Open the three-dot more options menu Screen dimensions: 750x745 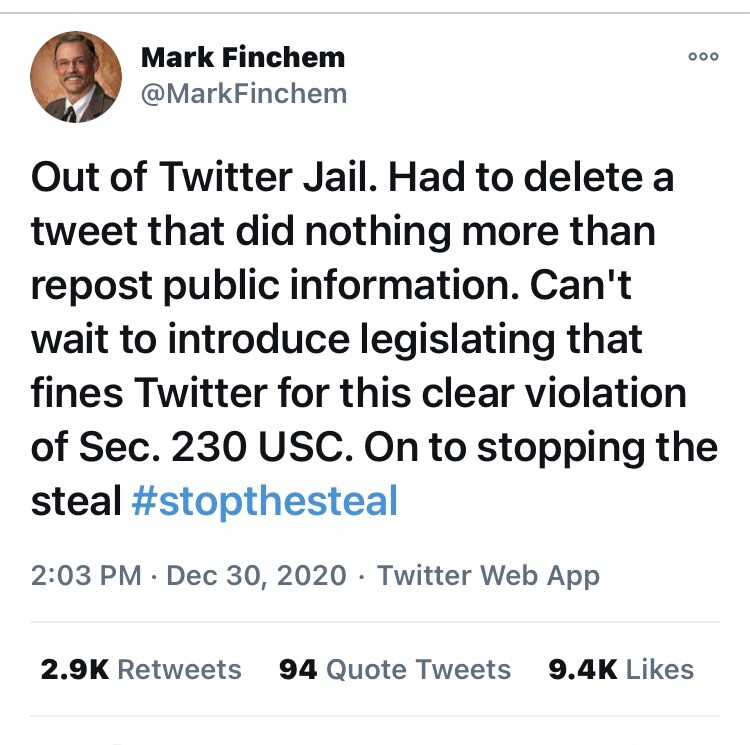point(703,58)
